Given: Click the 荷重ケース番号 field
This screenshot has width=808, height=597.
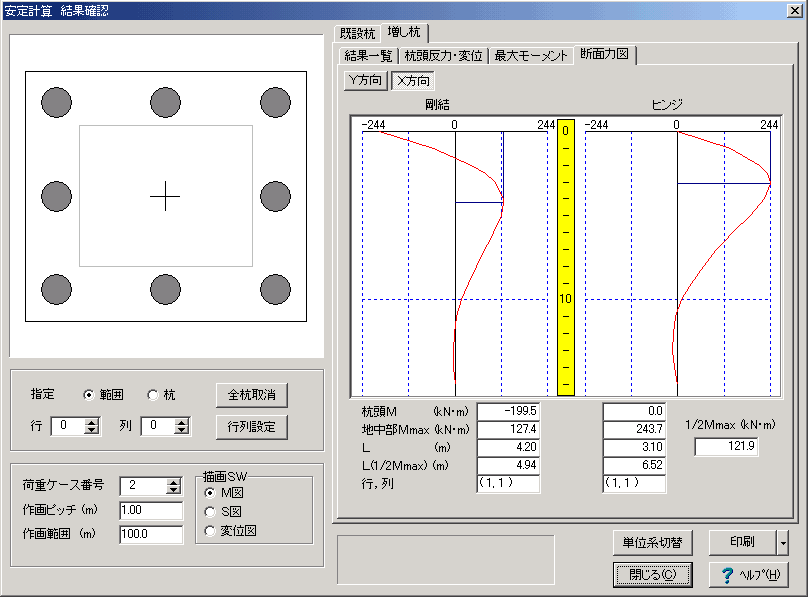Looking at the screenshot, I should (x=144, y=486).
